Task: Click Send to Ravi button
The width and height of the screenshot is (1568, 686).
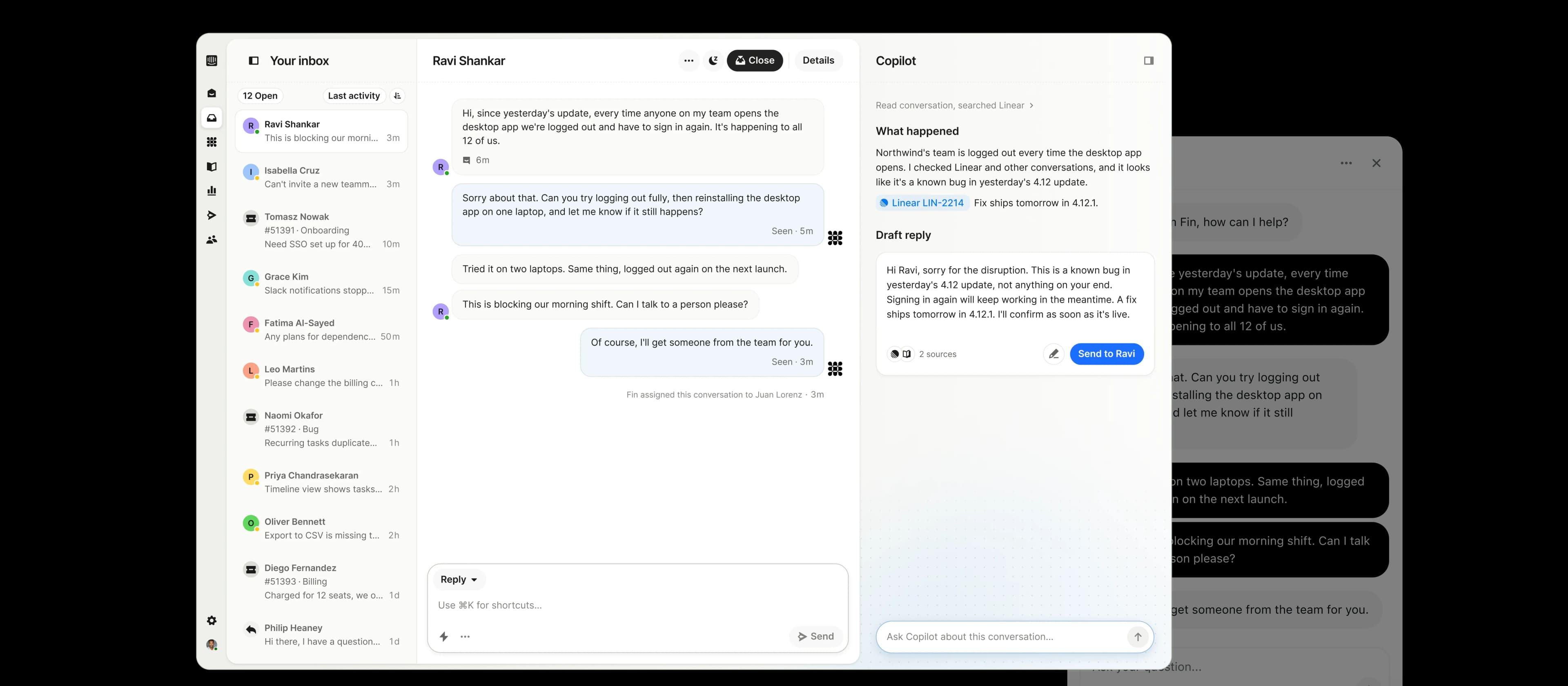Action: coord(1106,354)
